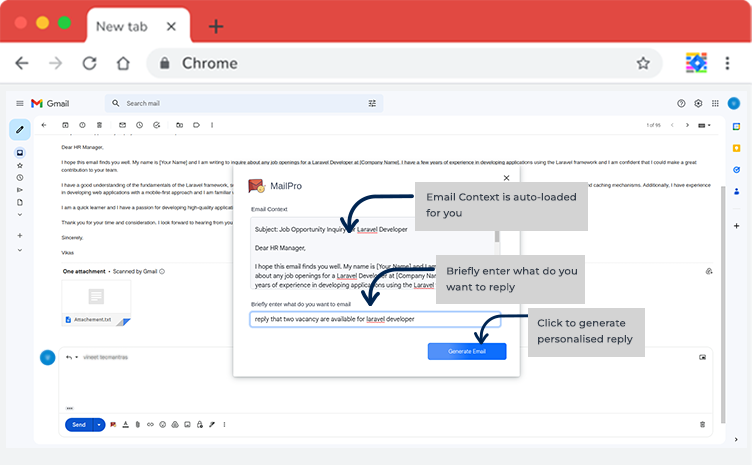Screen dimensions: 752x465
Task: Click the Generate Email button
Action: click(466, 351)
